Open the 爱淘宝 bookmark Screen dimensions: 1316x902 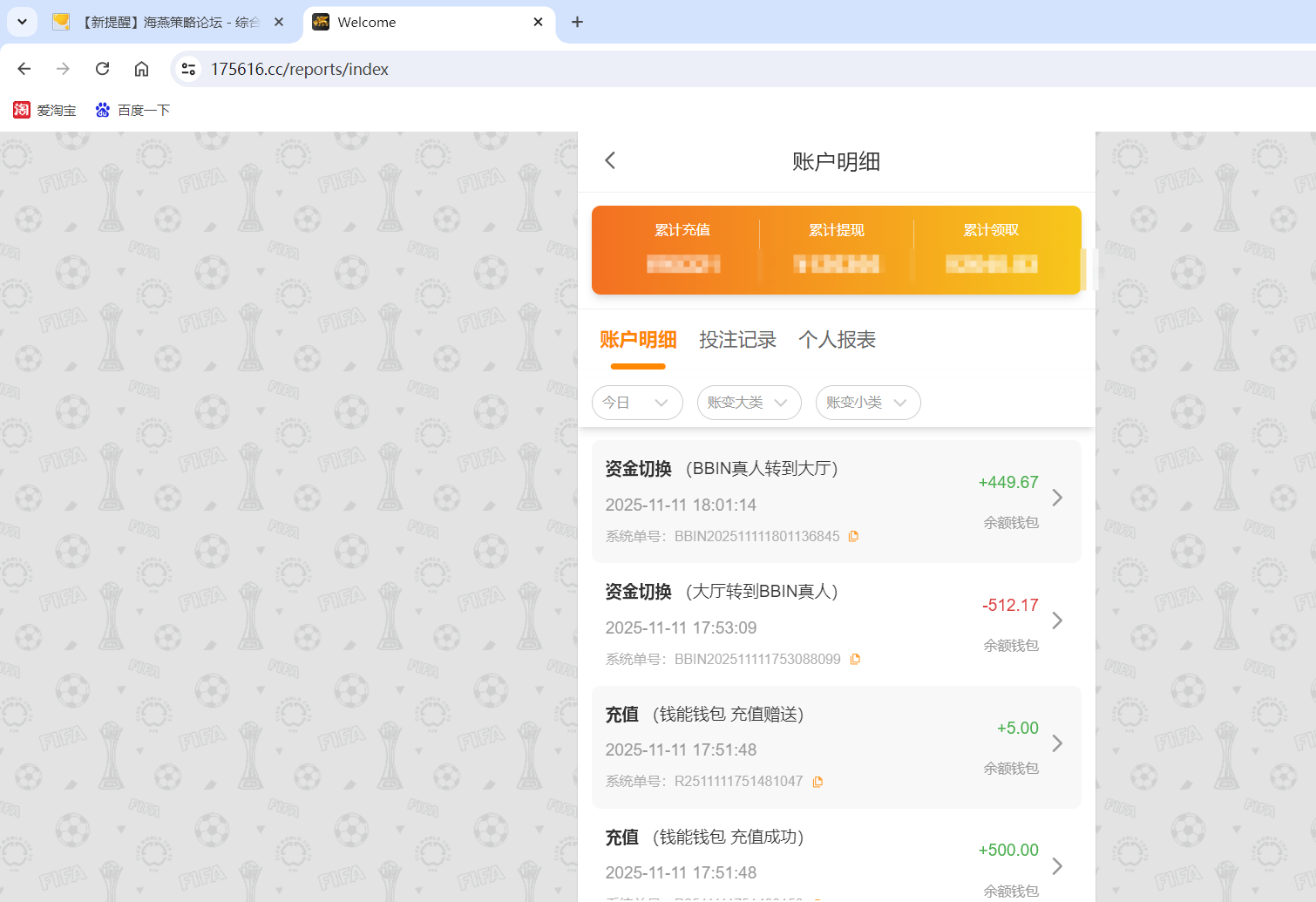pos(44,110)
